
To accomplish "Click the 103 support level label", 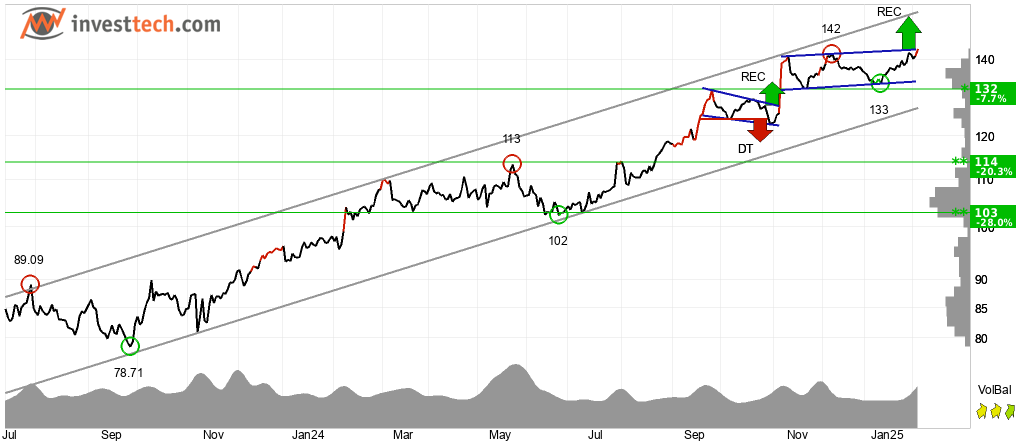I will [991, 217].
